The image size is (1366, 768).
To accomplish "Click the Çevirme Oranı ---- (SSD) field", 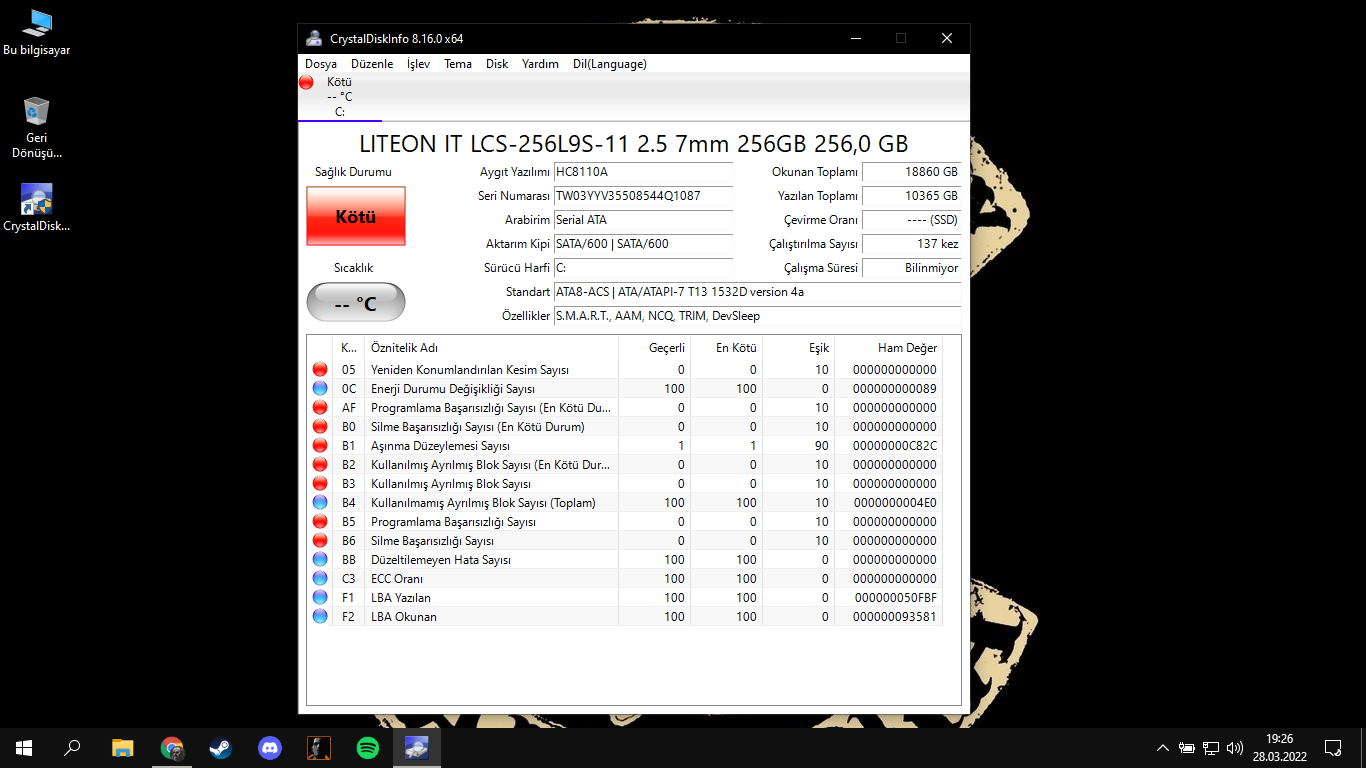I will (911, 220).
